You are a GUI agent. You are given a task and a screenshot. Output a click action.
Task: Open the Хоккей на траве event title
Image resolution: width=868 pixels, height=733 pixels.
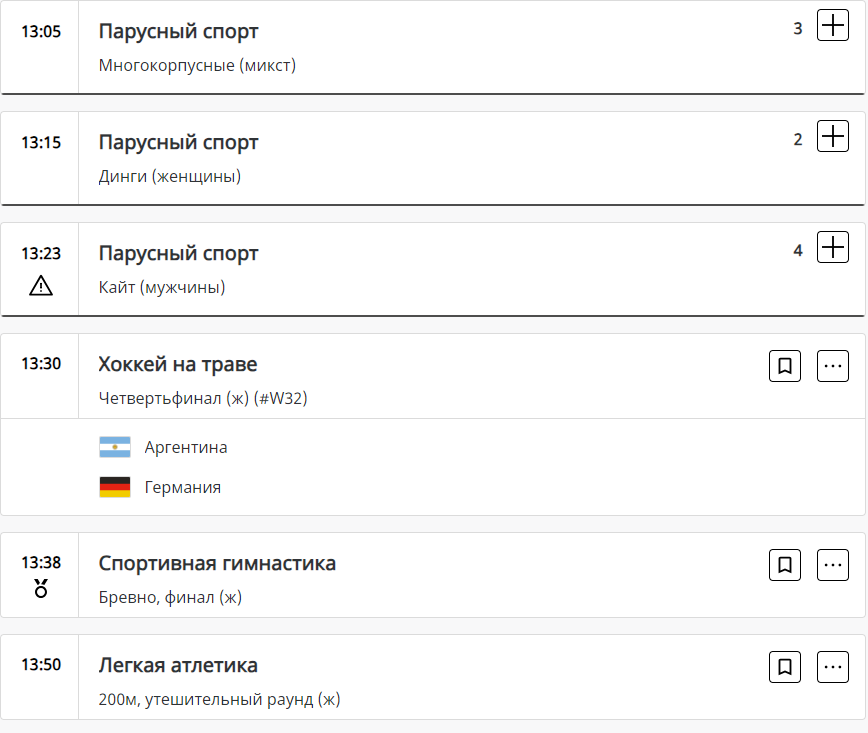pos(178,364)
